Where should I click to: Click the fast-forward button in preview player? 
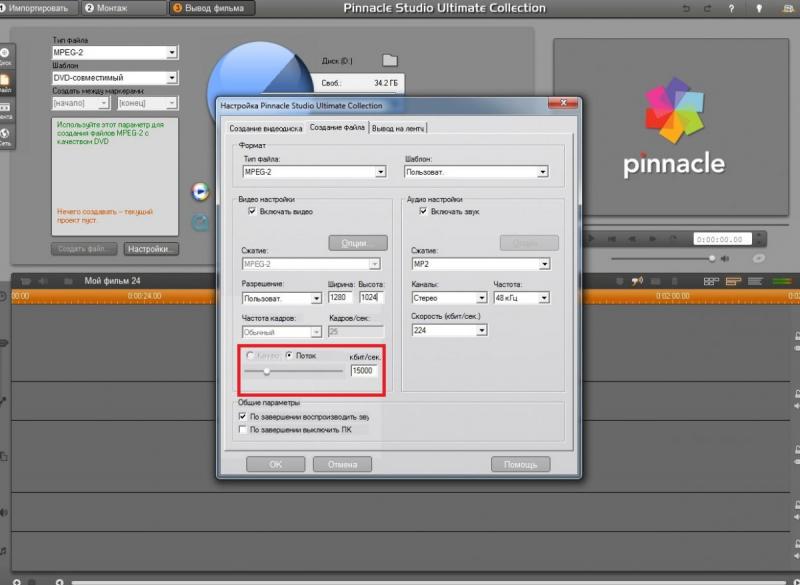click(652, 239)
